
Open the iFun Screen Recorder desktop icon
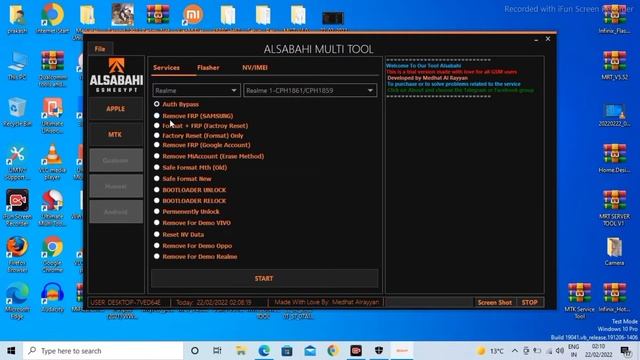click(x=17, y=207)
